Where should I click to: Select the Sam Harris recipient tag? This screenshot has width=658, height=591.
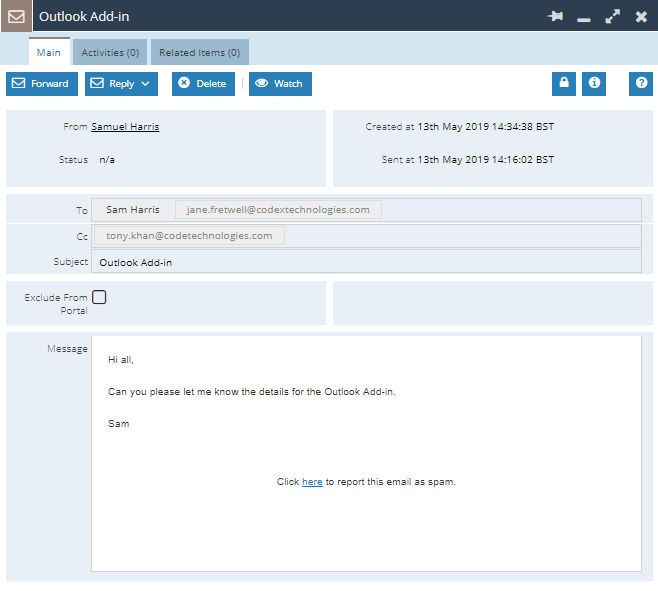[x=133, y=209]
